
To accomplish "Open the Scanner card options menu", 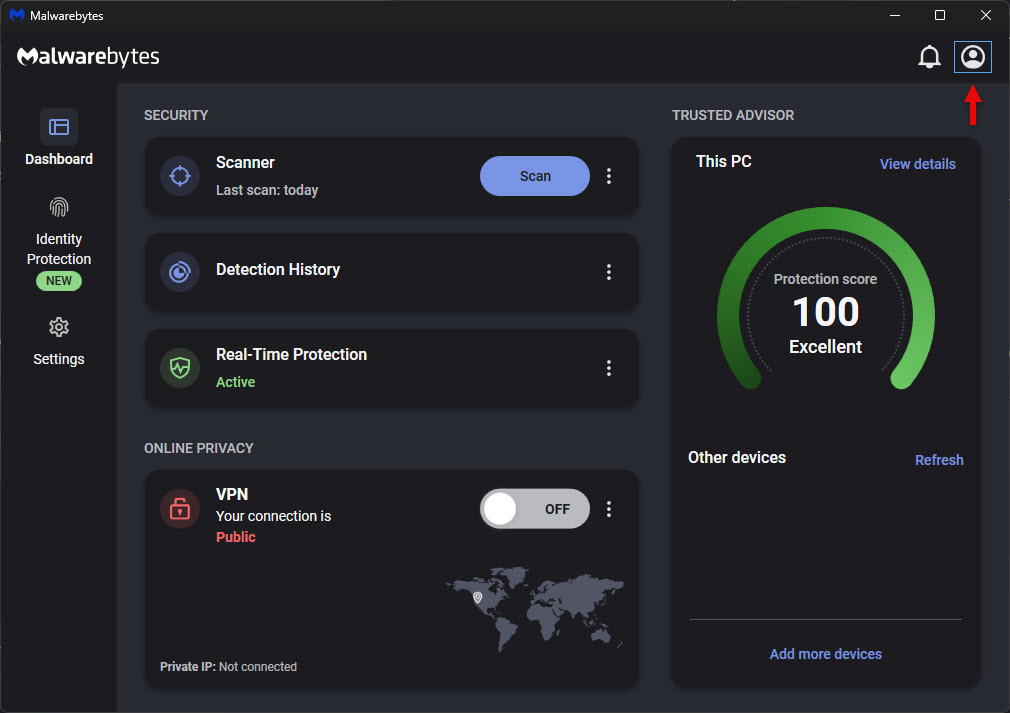I will (609, 176).
